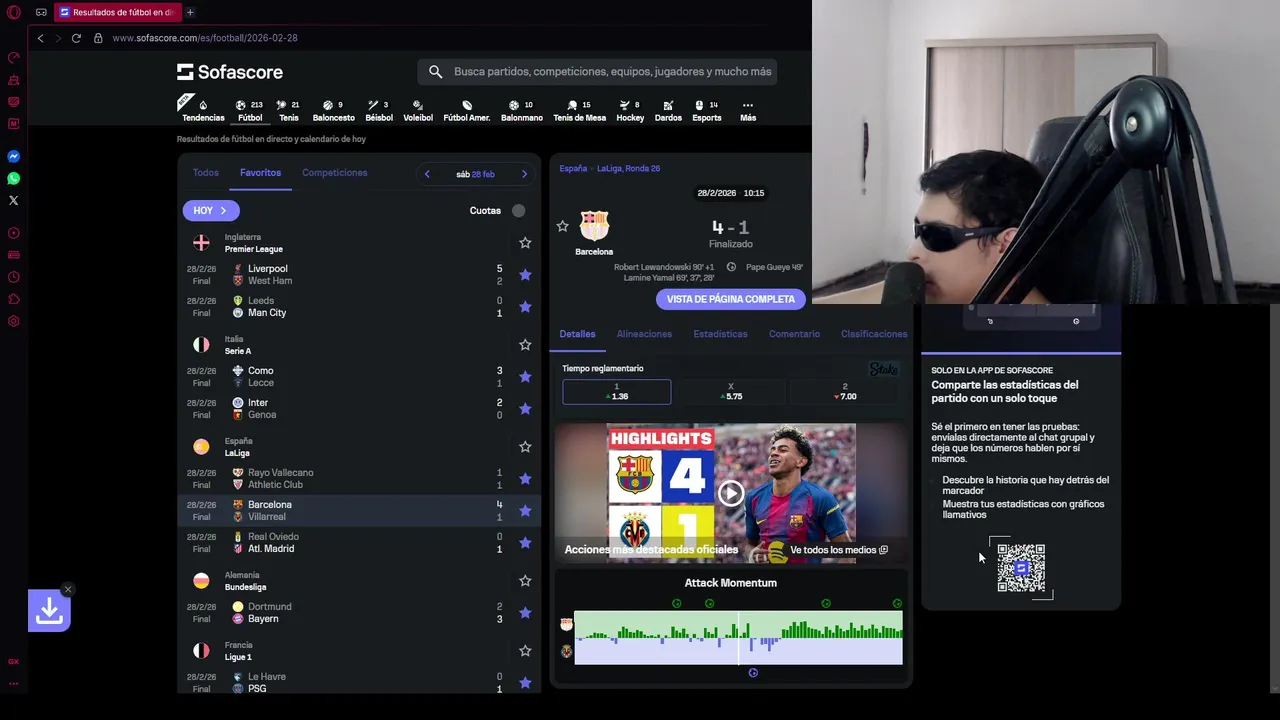This screenshot has height=720, width=1280.
Task: Unfavorite the Leeds vs Man City match
Action: tap(525, 307)
